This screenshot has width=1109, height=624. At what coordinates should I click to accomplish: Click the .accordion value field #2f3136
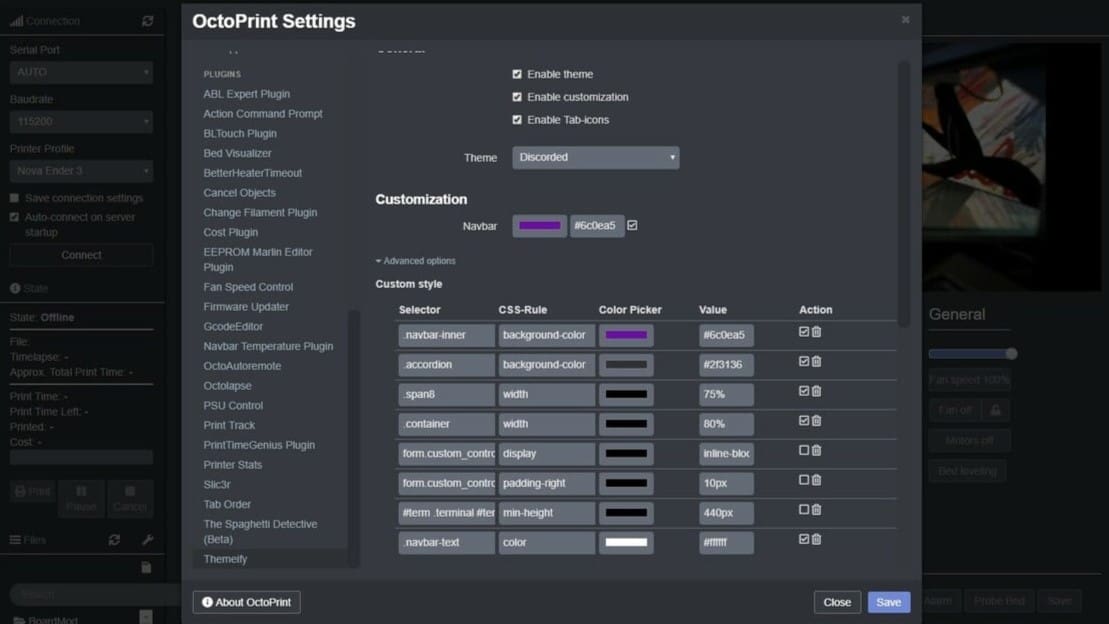click(x=726, y=365)
